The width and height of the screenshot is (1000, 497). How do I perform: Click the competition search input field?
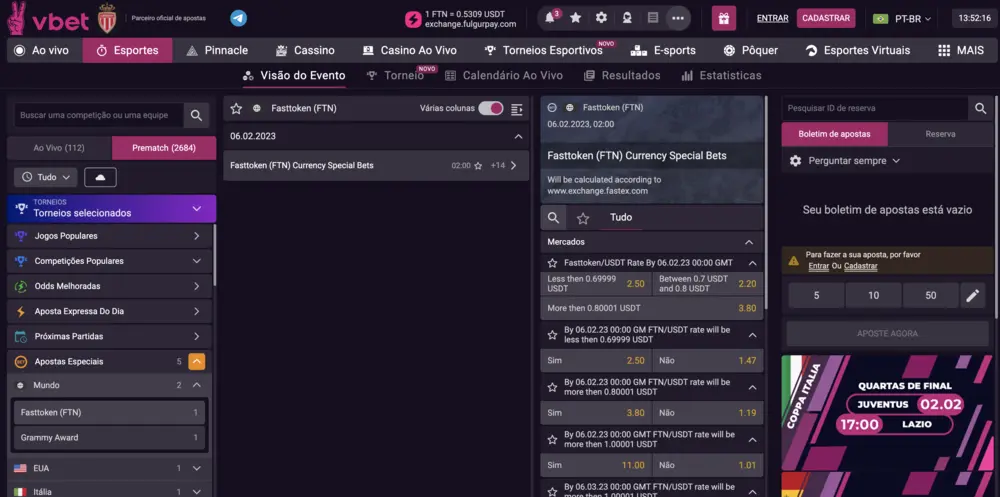[x=99, y=115]
